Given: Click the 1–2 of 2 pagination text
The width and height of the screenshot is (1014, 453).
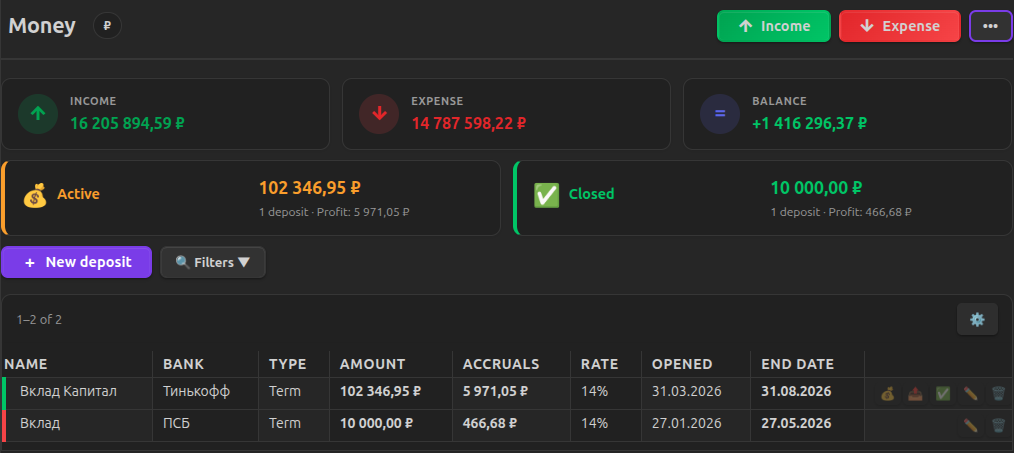Looking at the screenshot, I should 39,320.
